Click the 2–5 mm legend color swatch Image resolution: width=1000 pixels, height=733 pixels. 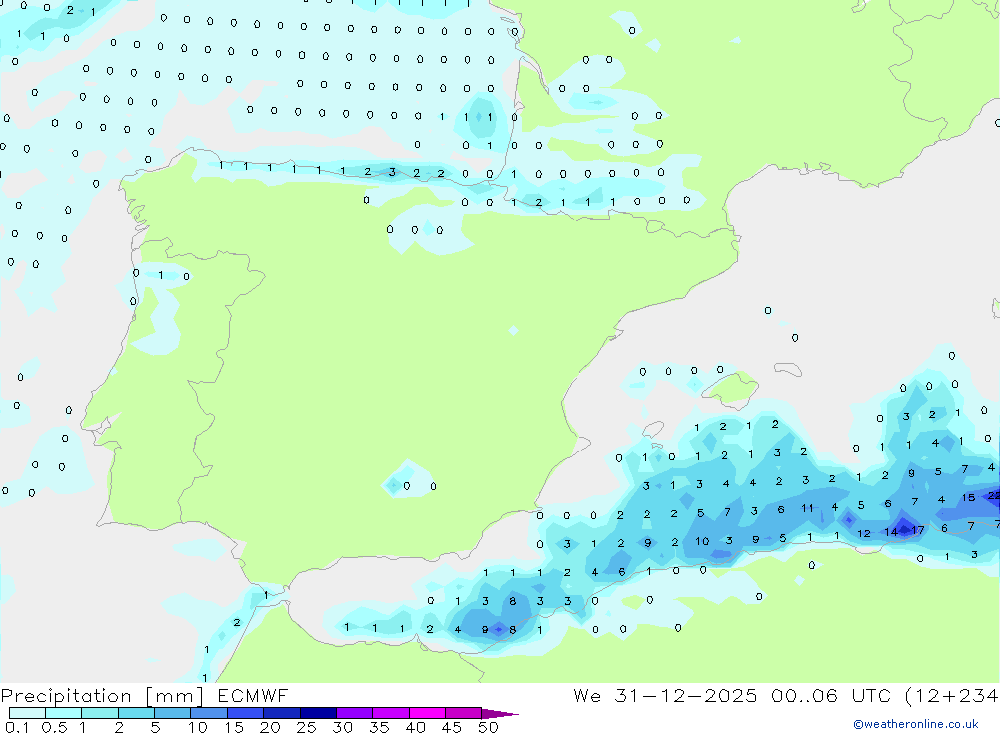(136, 713)
